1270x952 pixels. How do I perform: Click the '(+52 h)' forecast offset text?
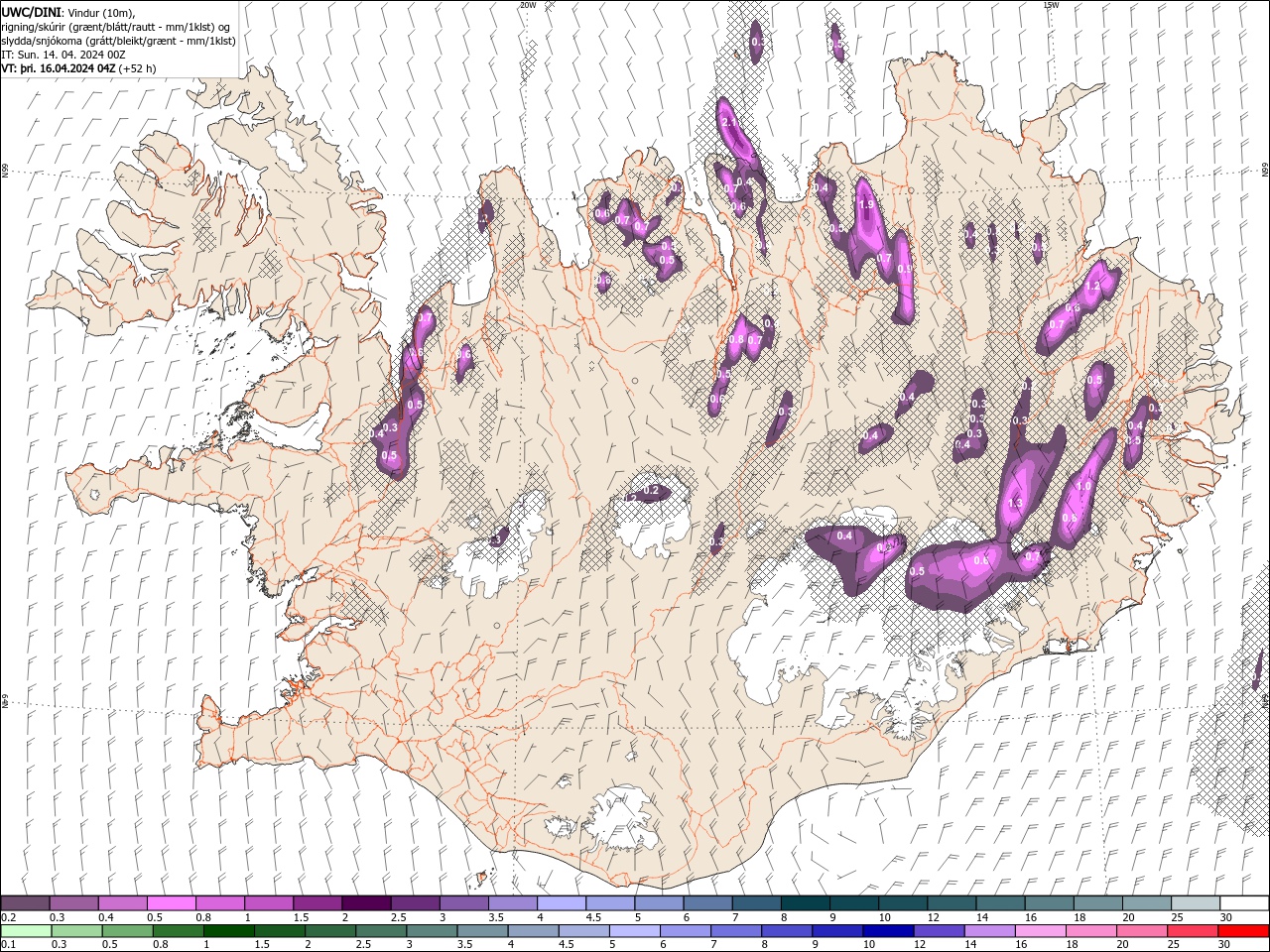point(137,68)
